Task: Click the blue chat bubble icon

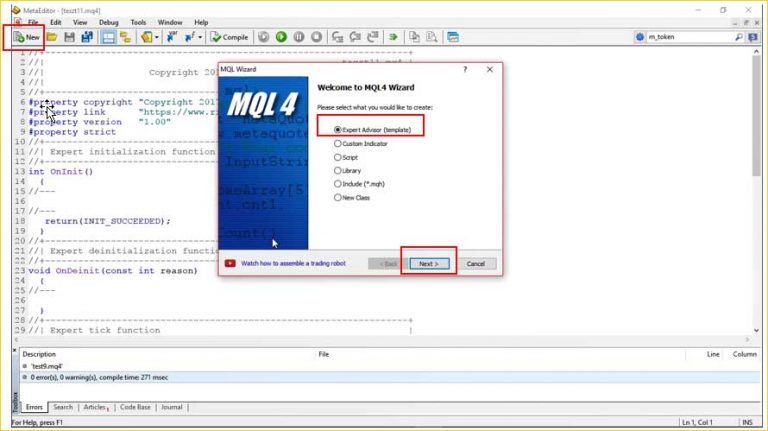Action: click(753, 37)
